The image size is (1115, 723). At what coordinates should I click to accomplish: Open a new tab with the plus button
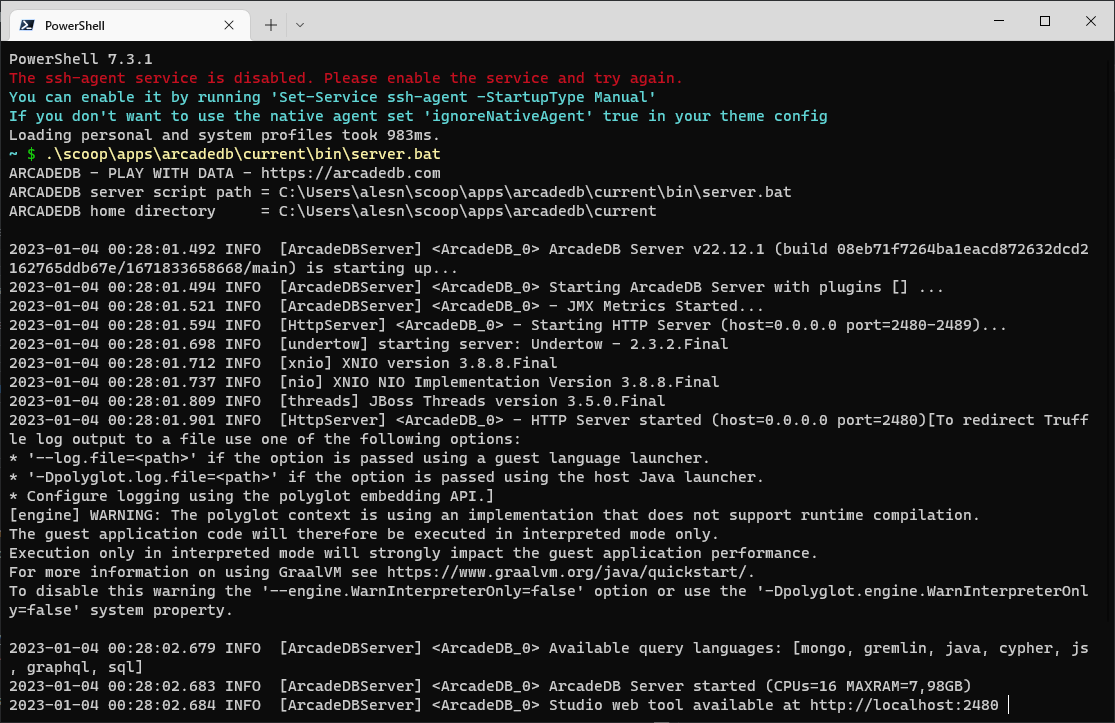tap(271, 25)
